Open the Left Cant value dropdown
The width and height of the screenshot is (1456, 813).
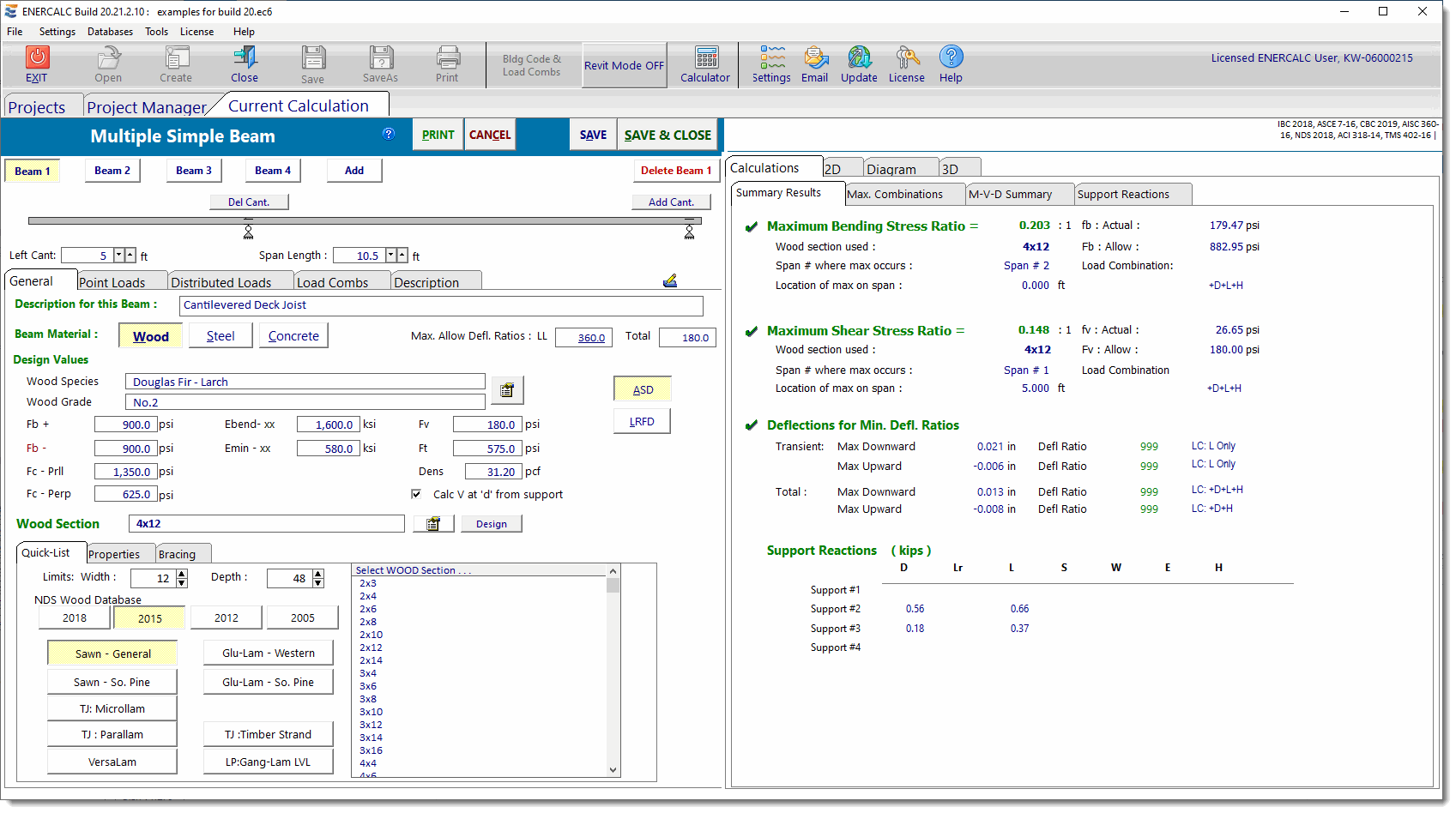pyautogui.click(x=119, y=256)
